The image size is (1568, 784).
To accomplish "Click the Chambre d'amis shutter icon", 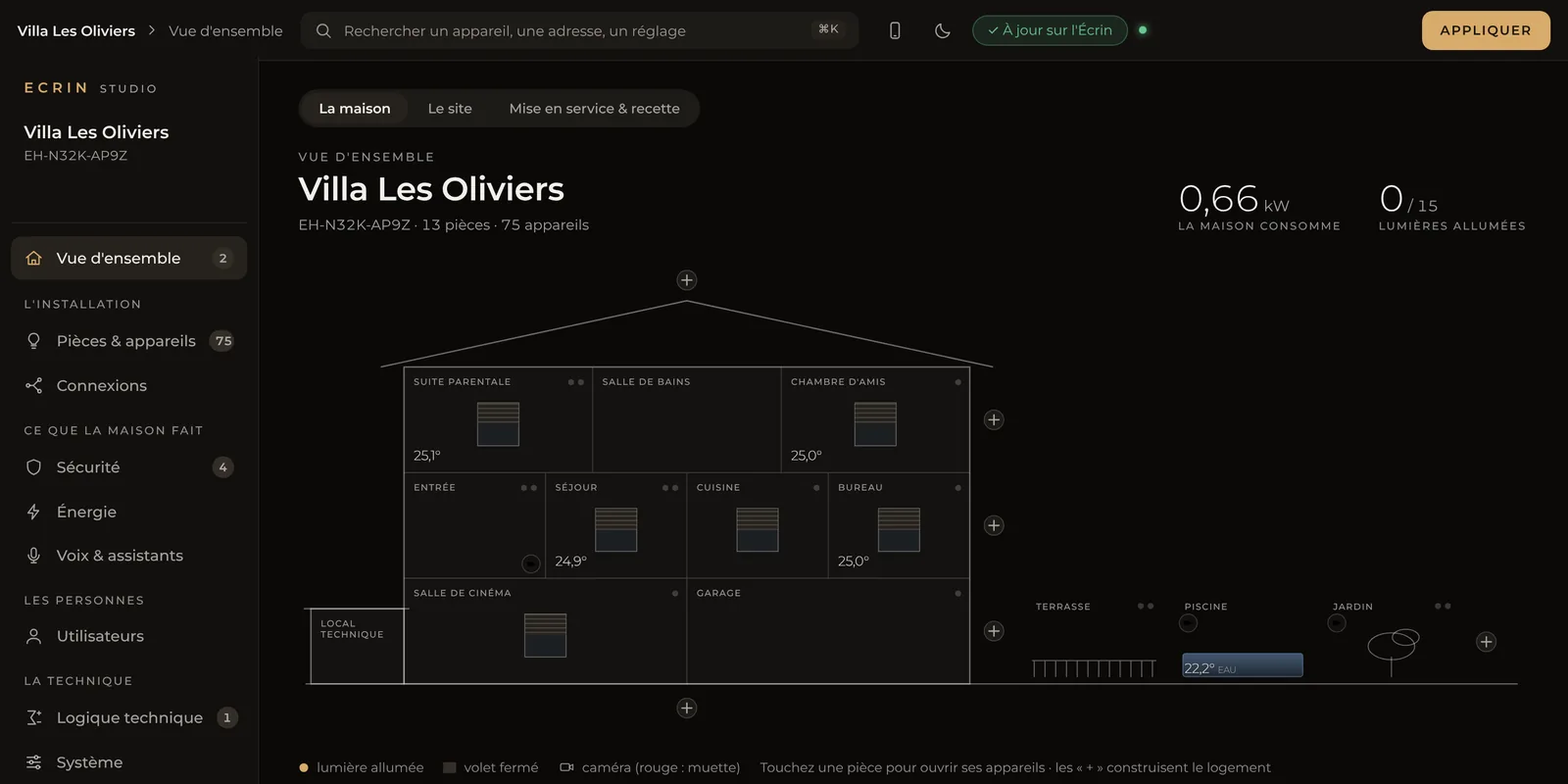I will point(875,424).
